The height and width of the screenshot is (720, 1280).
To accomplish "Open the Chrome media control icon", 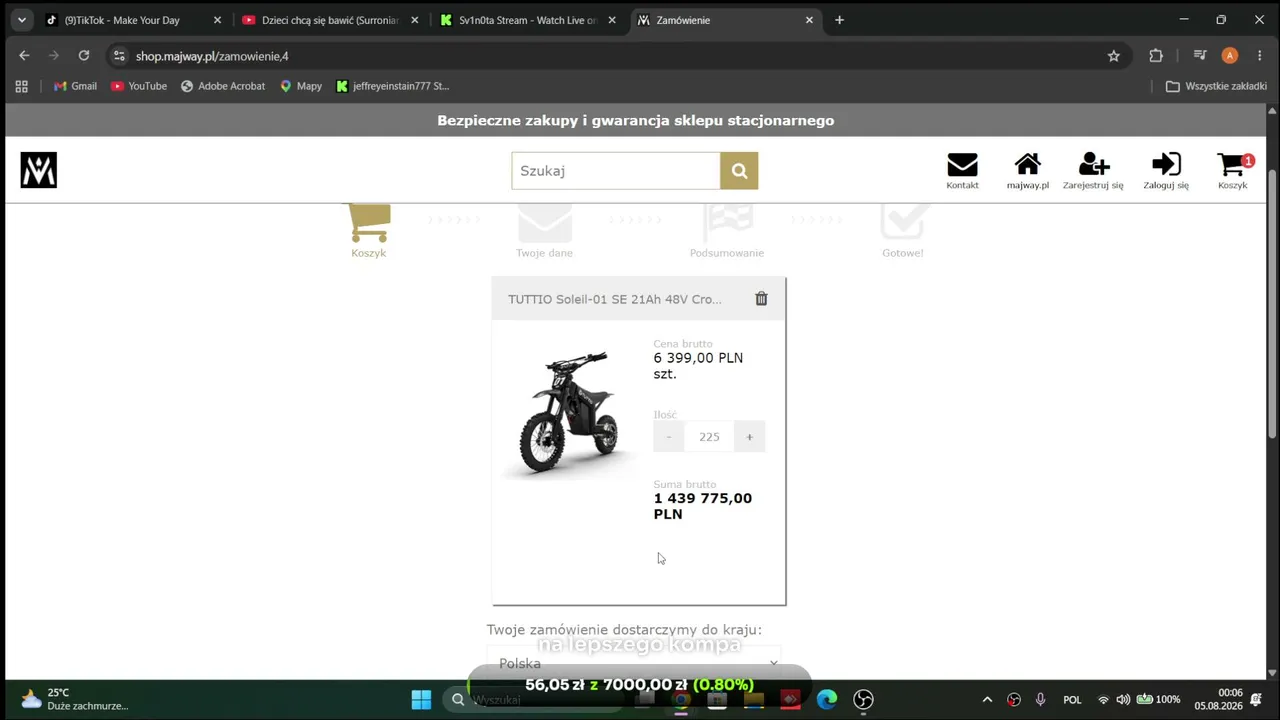I will (1200, 56).
